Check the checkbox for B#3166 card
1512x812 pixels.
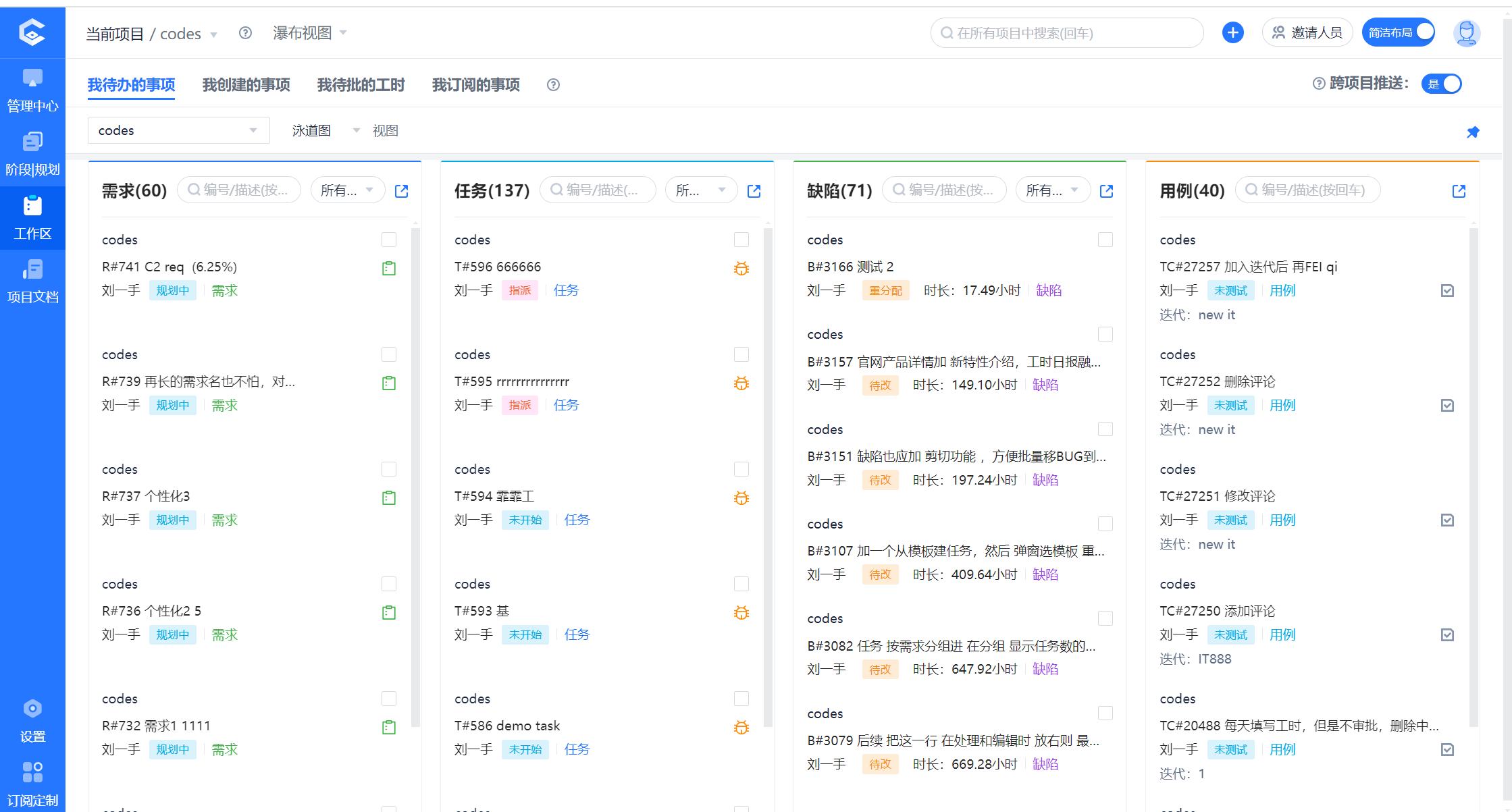click(x=1105, y=240)
